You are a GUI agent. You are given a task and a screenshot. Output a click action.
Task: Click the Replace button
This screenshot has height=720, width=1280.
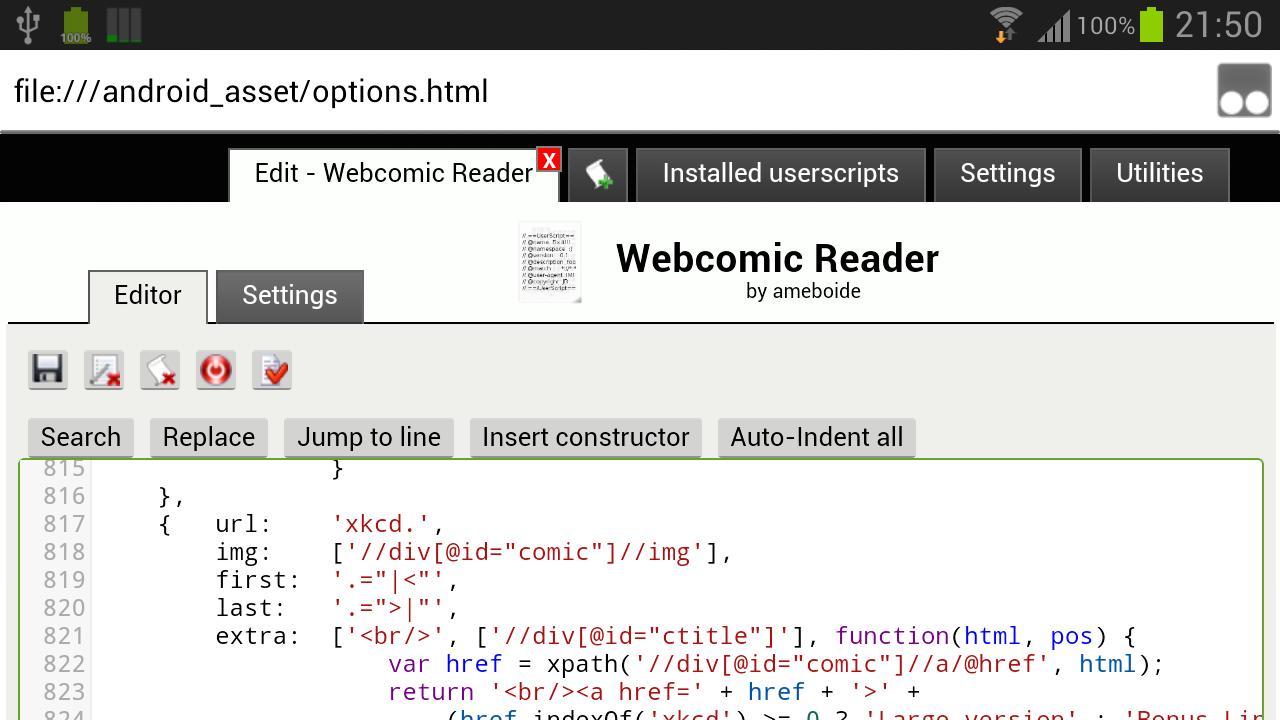pos(209,438)
